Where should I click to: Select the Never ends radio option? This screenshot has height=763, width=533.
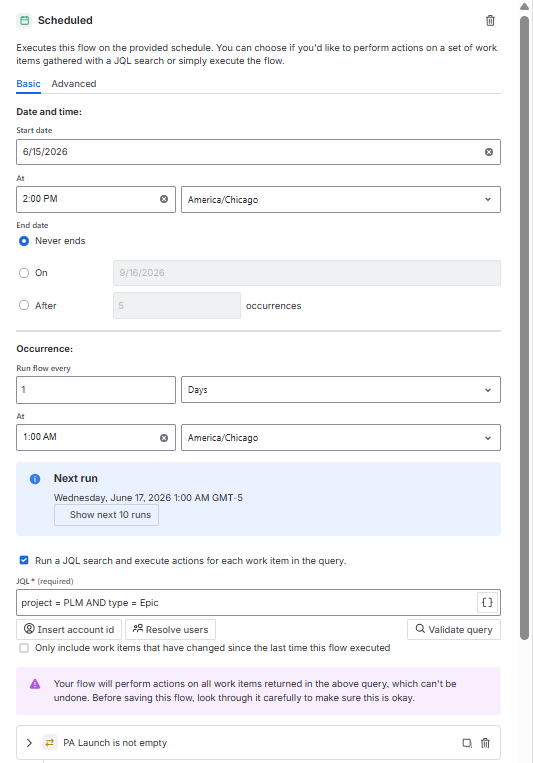[x=24, y=241]
